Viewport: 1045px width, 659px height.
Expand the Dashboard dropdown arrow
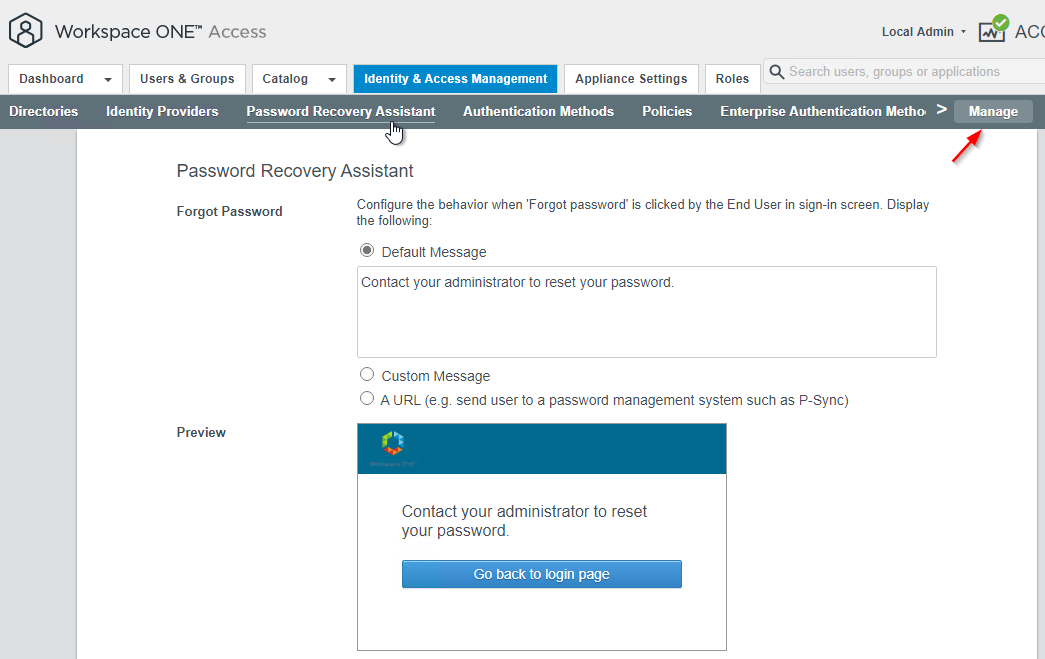tap(108, 79)
